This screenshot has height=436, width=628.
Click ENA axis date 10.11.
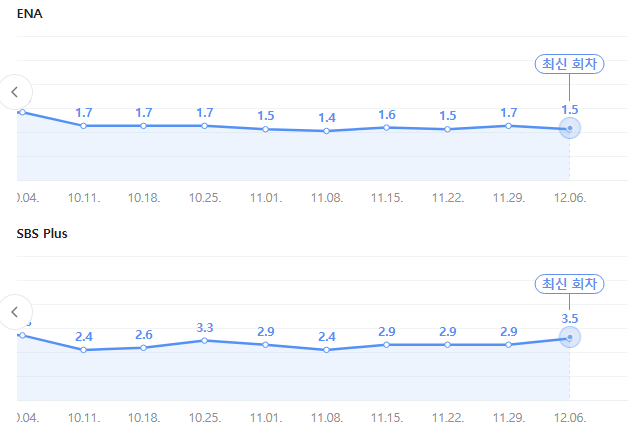pos(84,198)
